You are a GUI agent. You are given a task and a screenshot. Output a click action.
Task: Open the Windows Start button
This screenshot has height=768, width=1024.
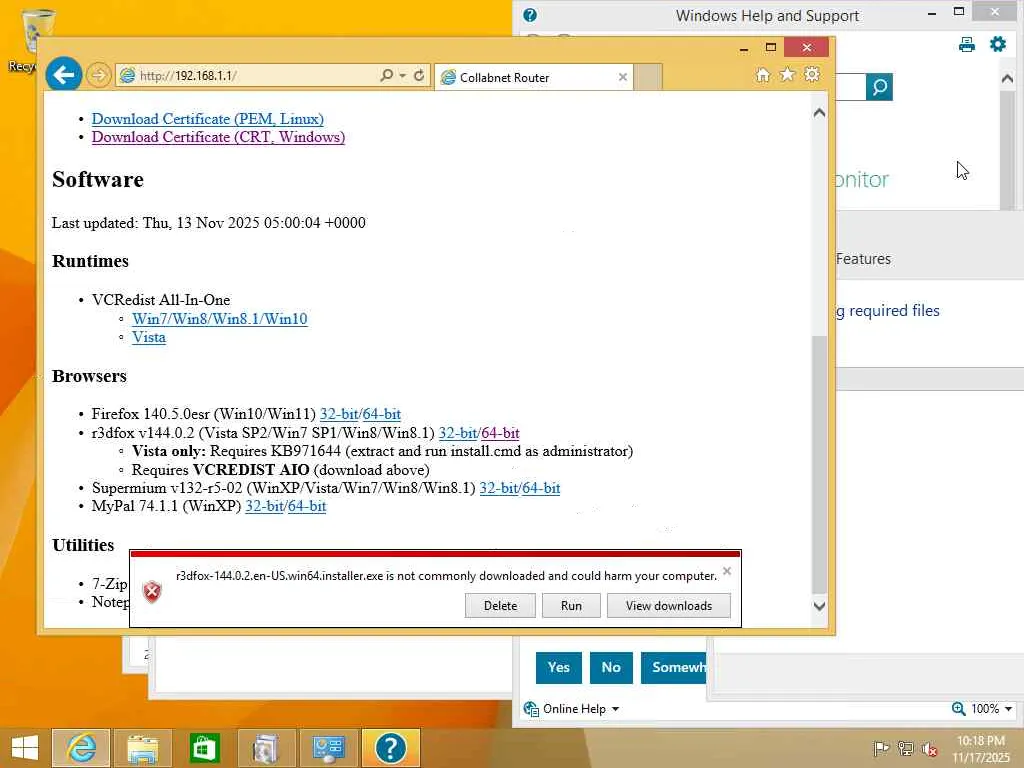pyautogui.click(x=25, y=748)
